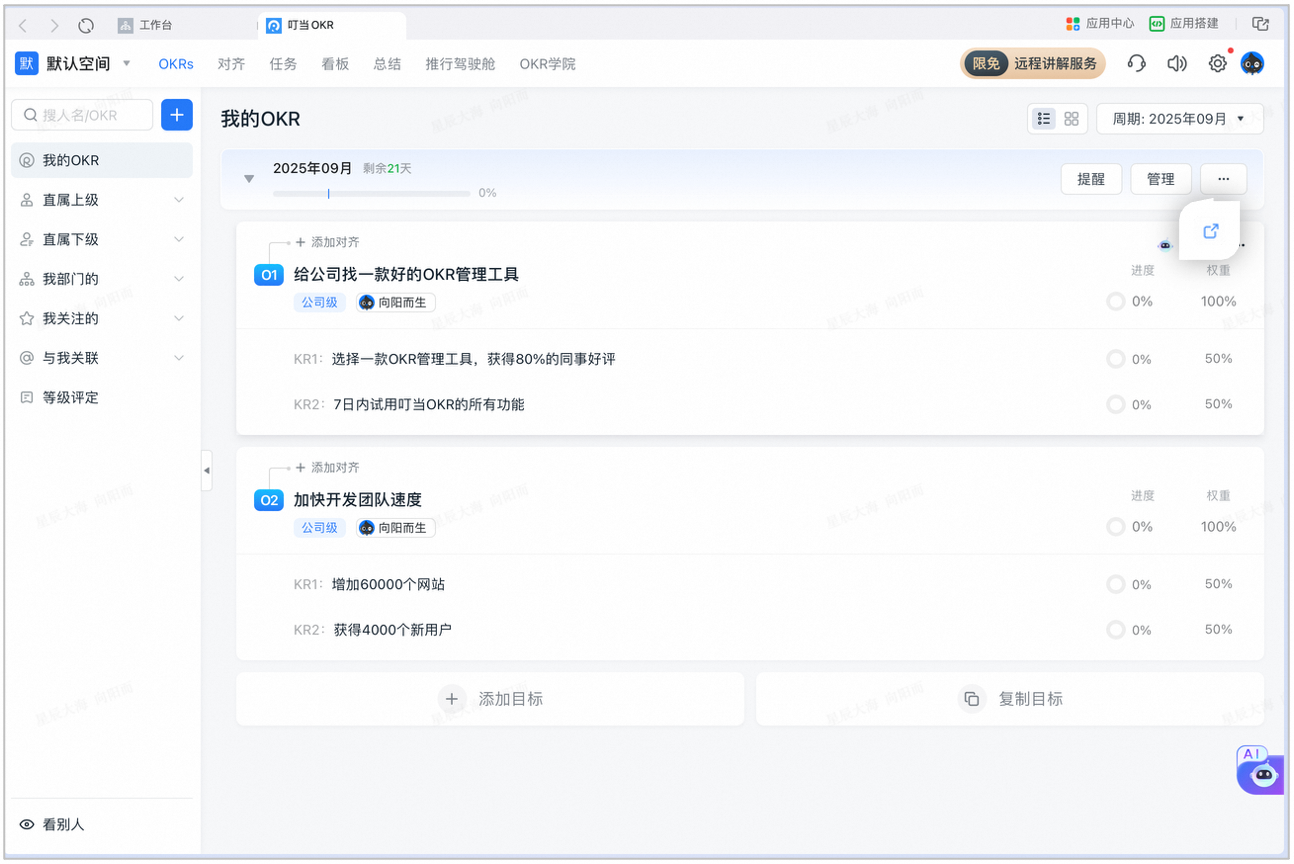Switch to grid card view icon
The image size is (1294, 864).
pos(1072,119)
